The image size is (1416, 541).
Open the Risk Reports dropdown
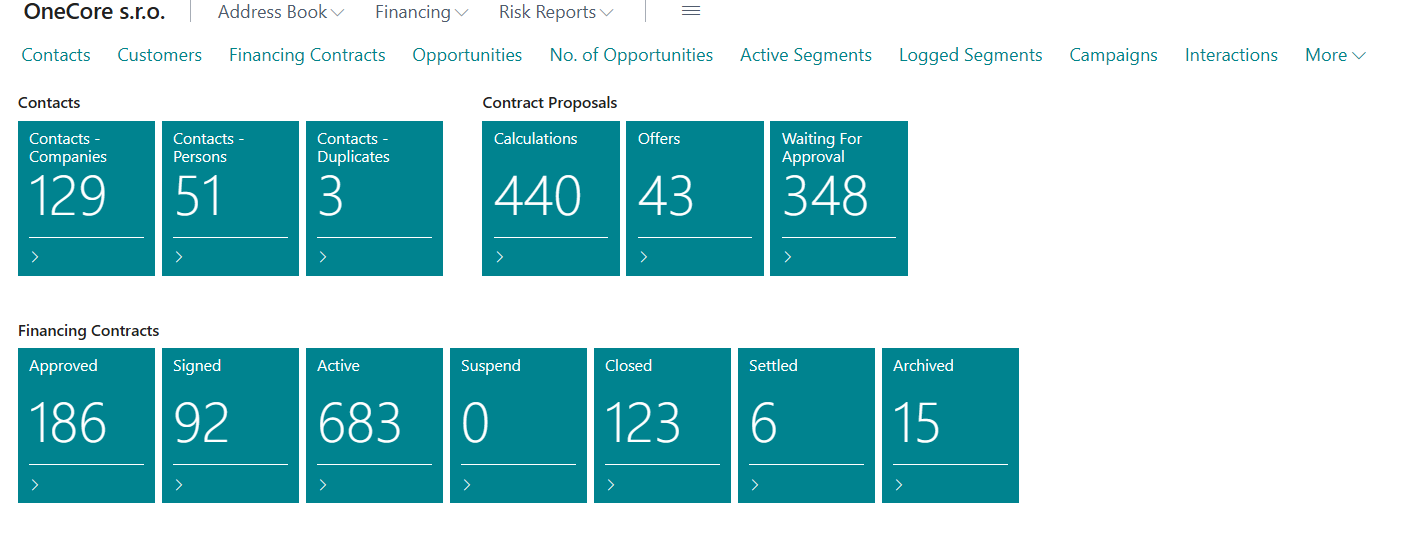[556, 13]
